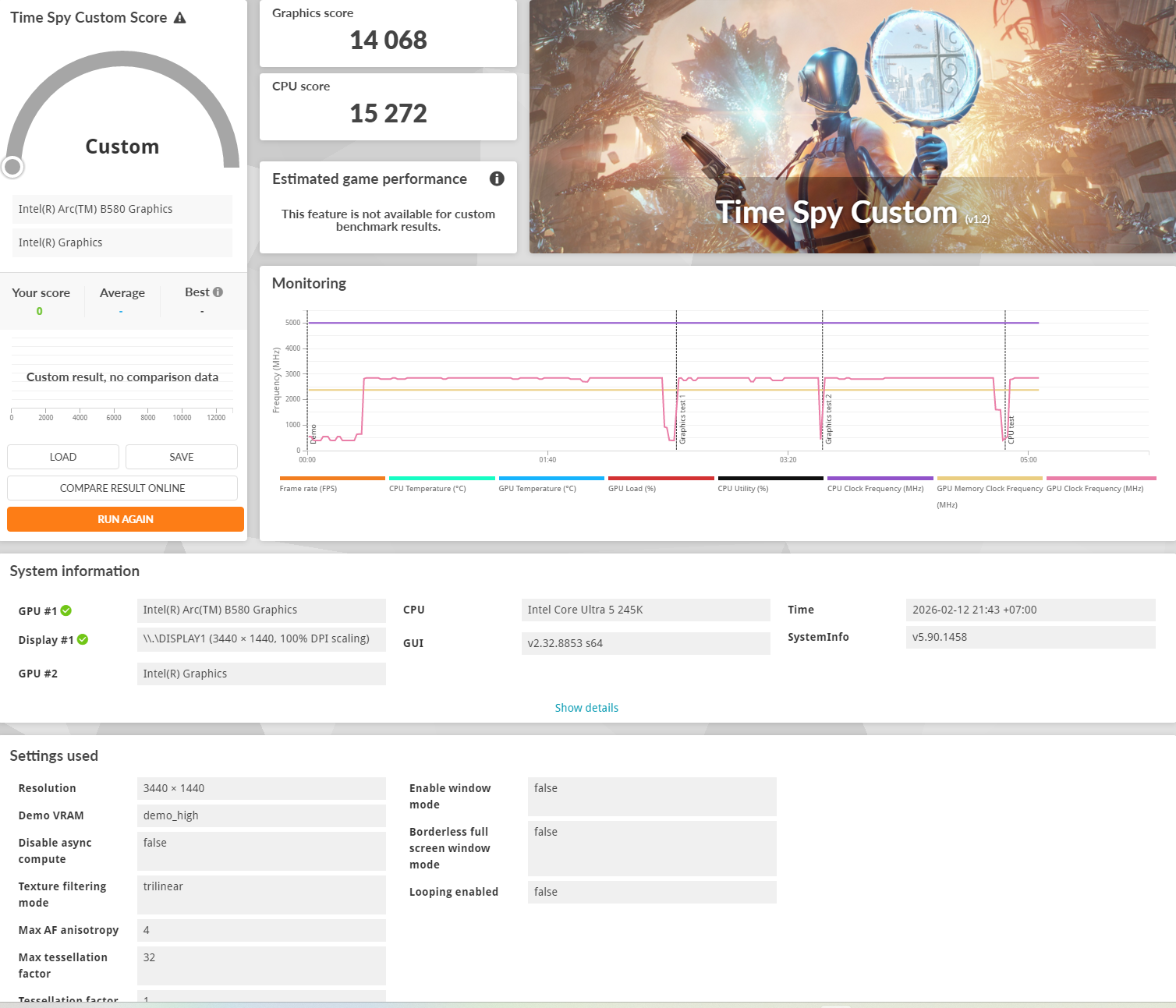
Task: Click the green checkmark beside GPU #1
Action: click(x=66, y=610)
